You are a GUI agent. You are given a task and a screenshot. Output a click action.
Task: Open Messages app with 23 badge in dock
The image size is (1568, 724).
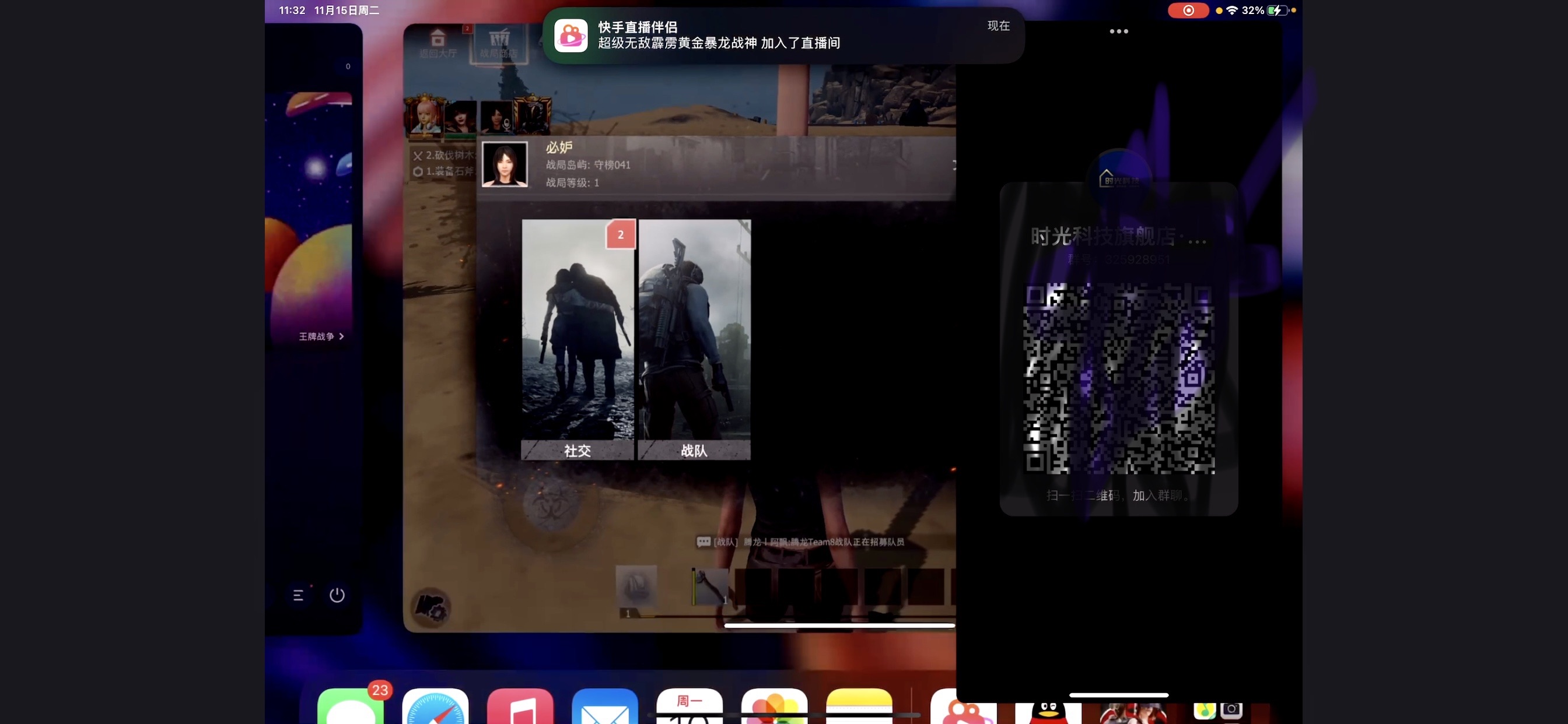(351, 706)
